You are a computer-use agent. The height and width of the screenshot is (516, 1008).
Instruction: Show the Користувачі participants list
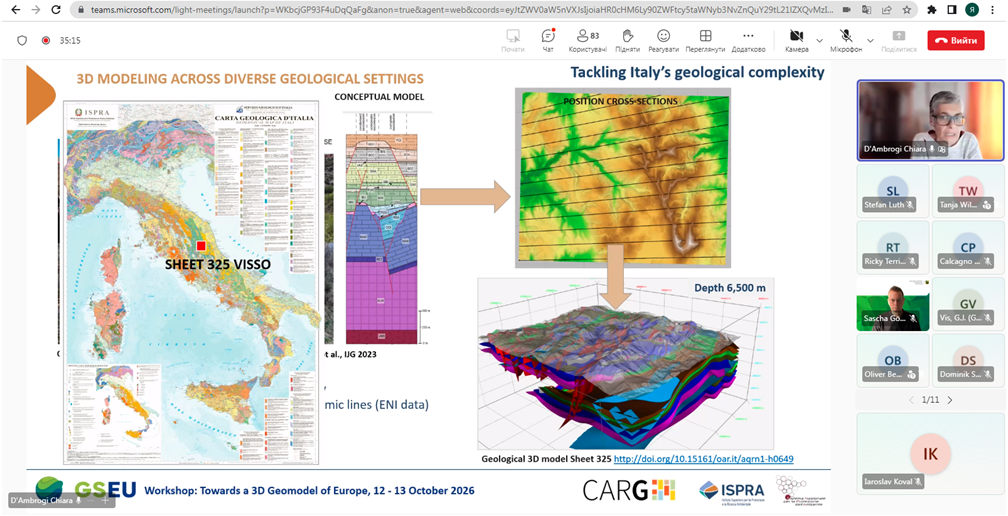pyautogui.click(x=588, y=40)
